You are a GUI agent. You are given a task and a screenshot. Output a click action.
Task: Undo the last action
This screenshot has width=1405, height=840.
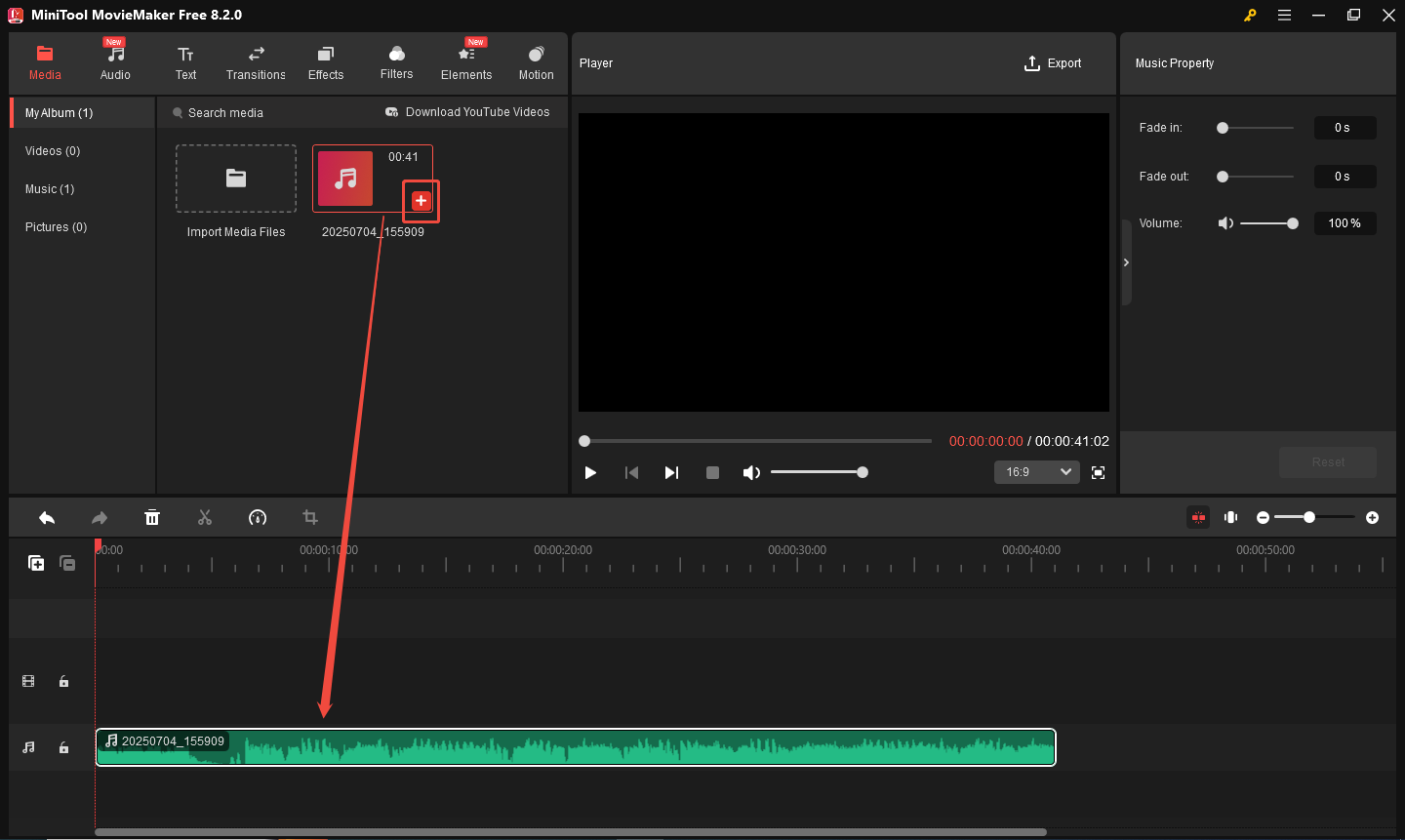(x=47, y=517)
